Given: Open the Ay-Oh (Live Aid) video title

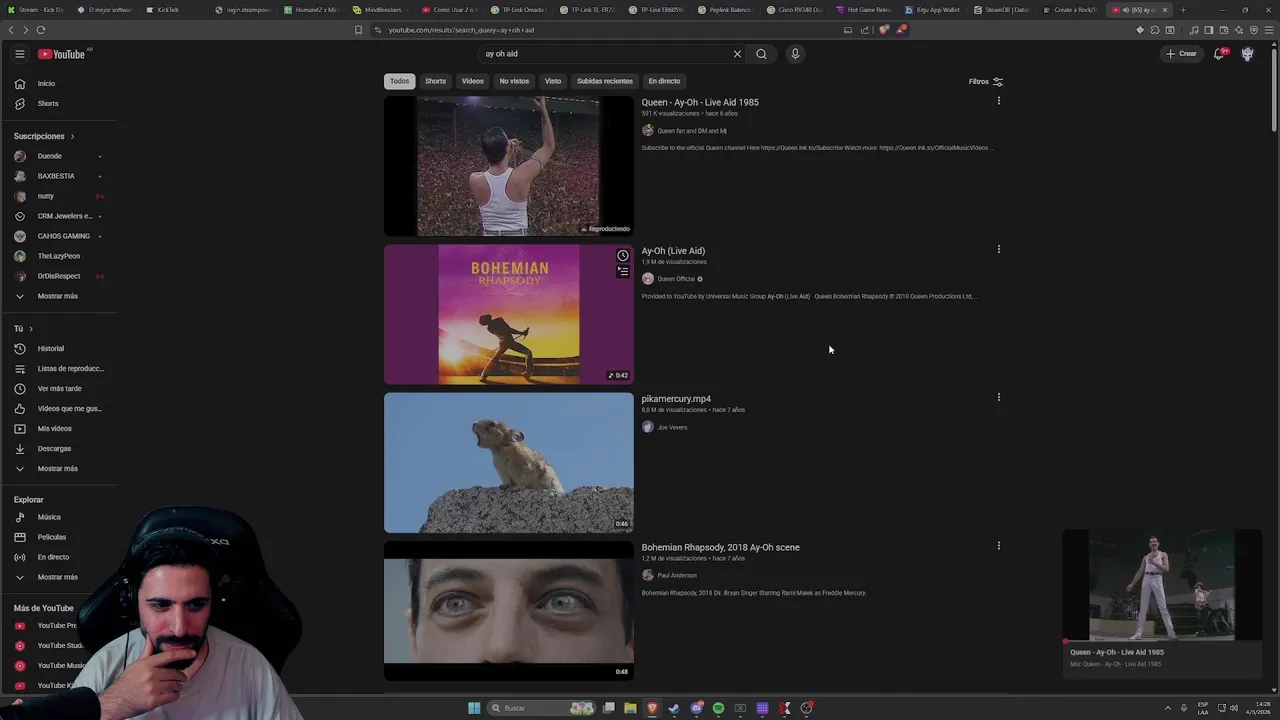Looking at the screenshot, I should point(673,251).
